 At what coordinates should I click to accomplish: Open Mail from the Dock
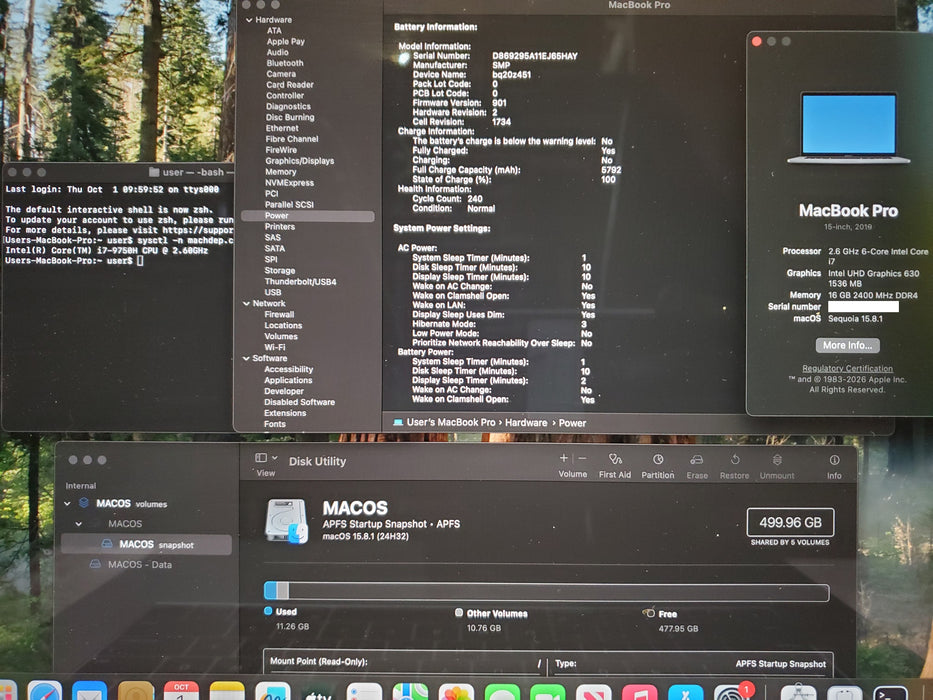point(89,693)
